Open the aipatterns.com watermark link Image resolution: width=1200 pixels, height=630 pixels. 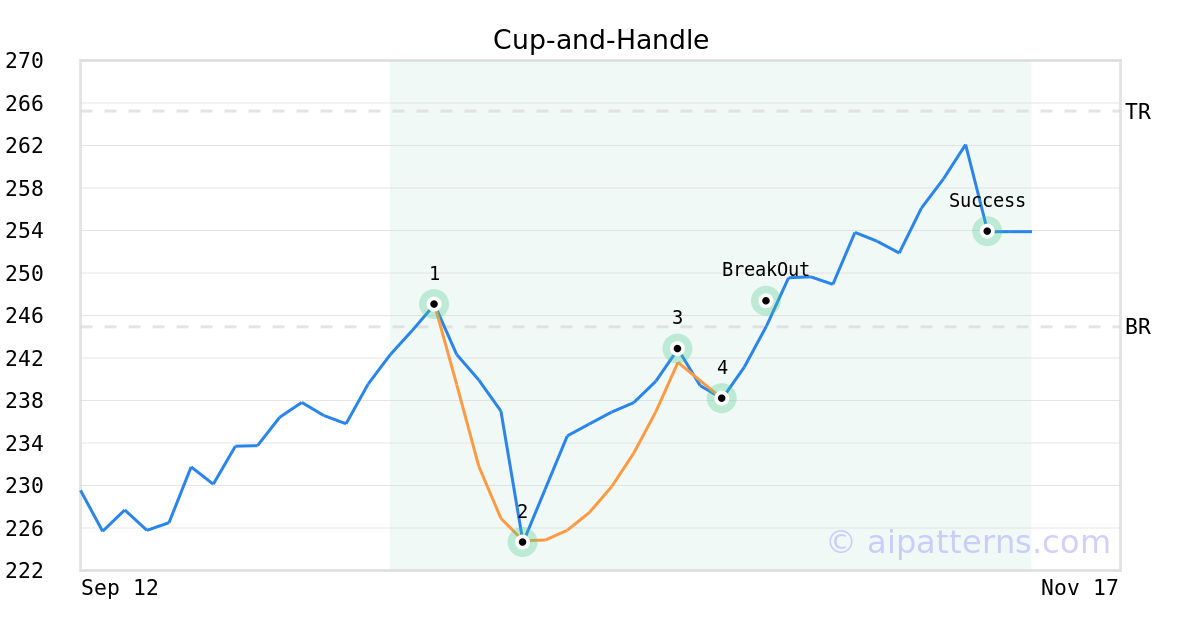point(968,542)
